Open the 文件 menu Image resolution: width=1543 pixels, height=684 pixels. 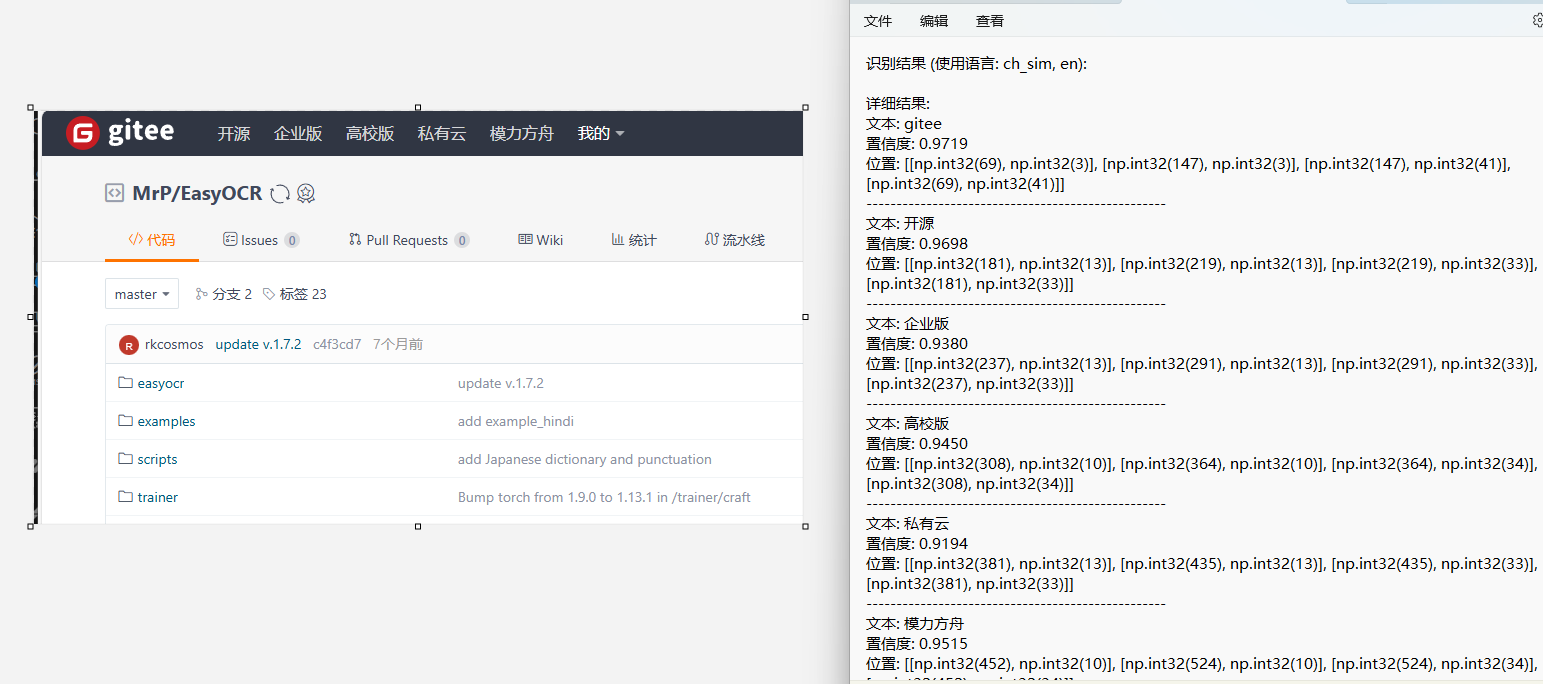pyautogui.click(x=877, y=20)
